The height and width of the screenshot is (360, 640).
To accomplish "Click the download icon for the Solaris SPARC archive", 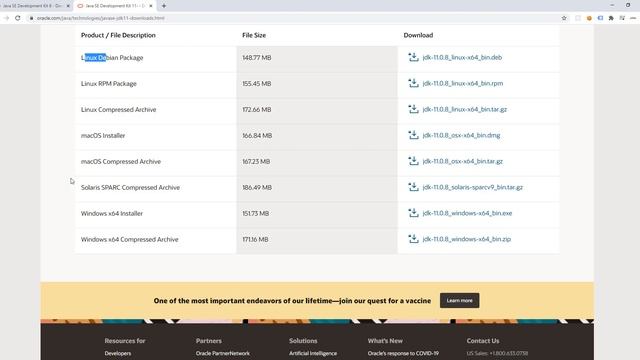I will pyautogui.click(x=413, y=187).
